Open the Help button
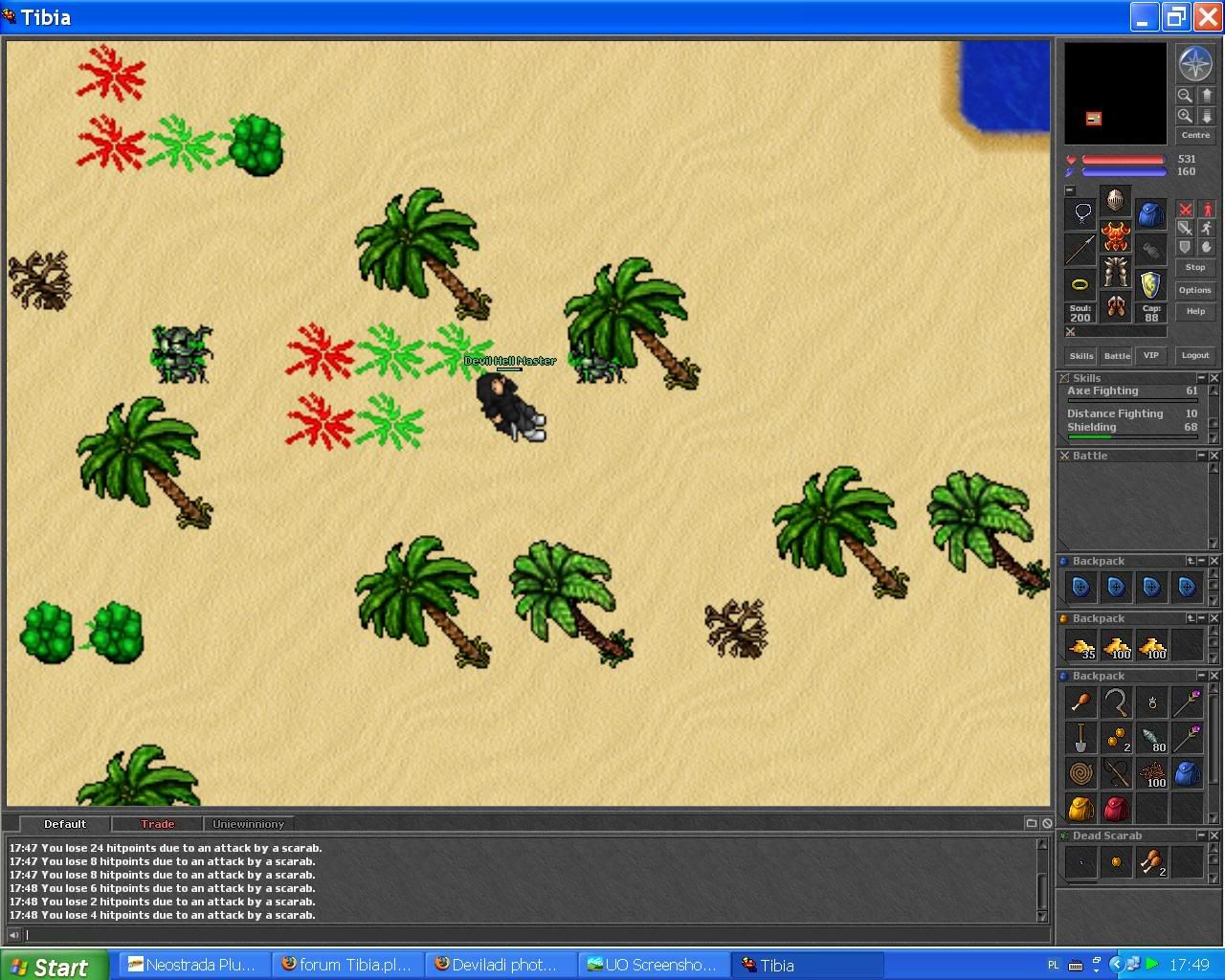This screenshot has width=1225, height=980. click(1195, 312)
